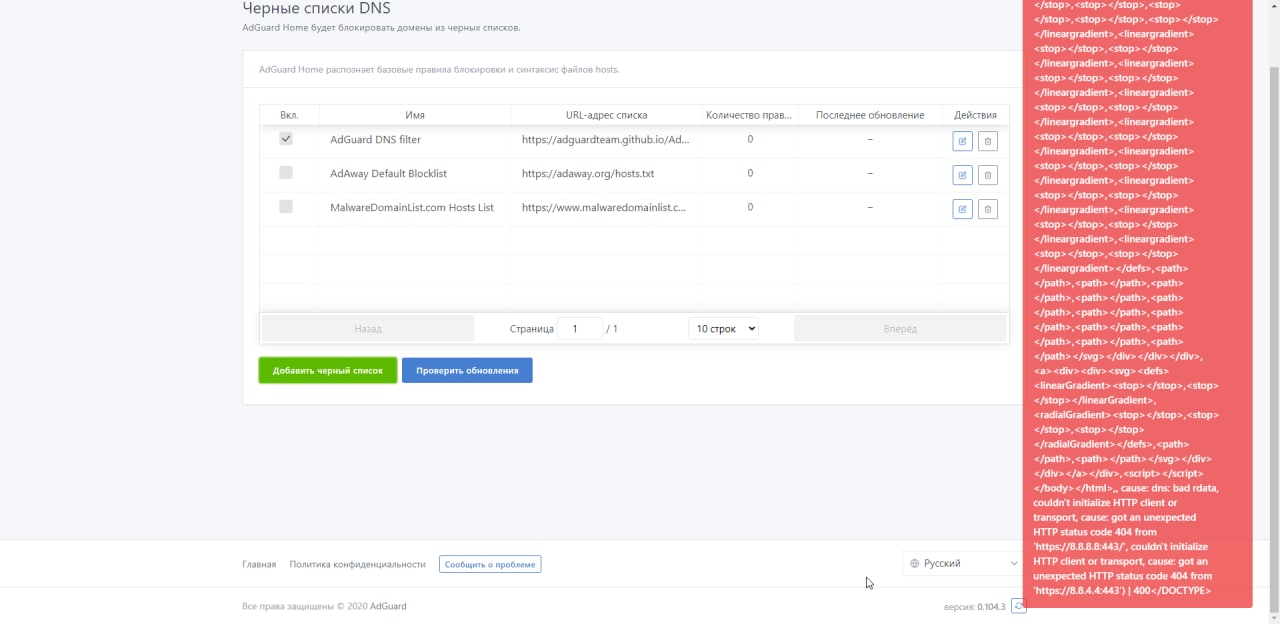The image size is (1280, 624).
Task: Sort by the Имя column header
Action: (415, 115)
